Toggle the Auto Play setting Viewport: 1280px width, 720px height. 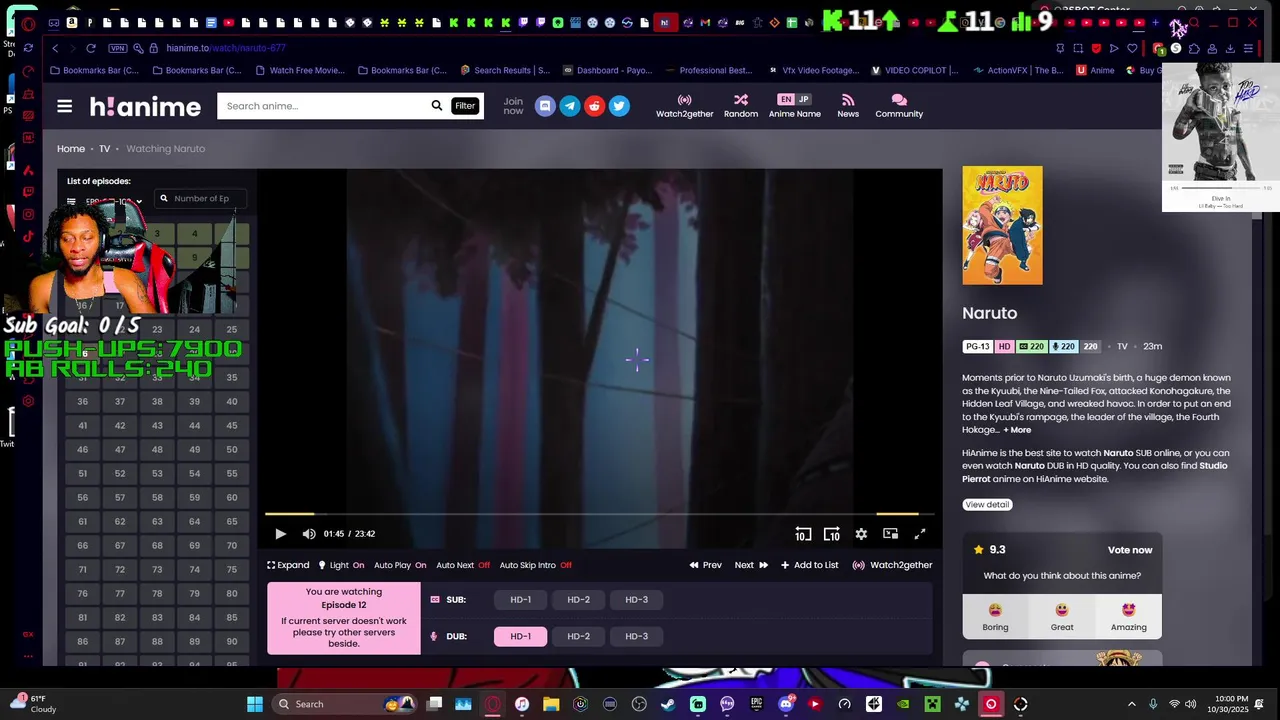tap(400, 565)
